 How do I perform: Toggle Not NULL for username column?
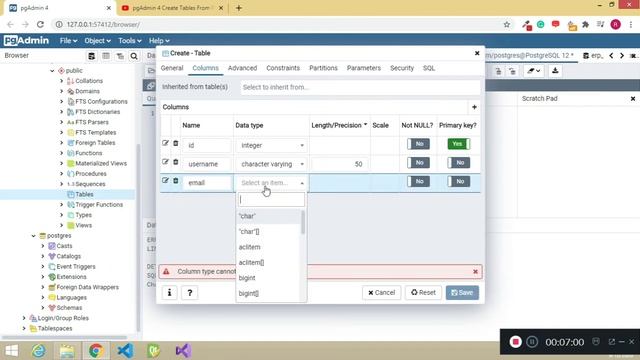click(418, 162)
